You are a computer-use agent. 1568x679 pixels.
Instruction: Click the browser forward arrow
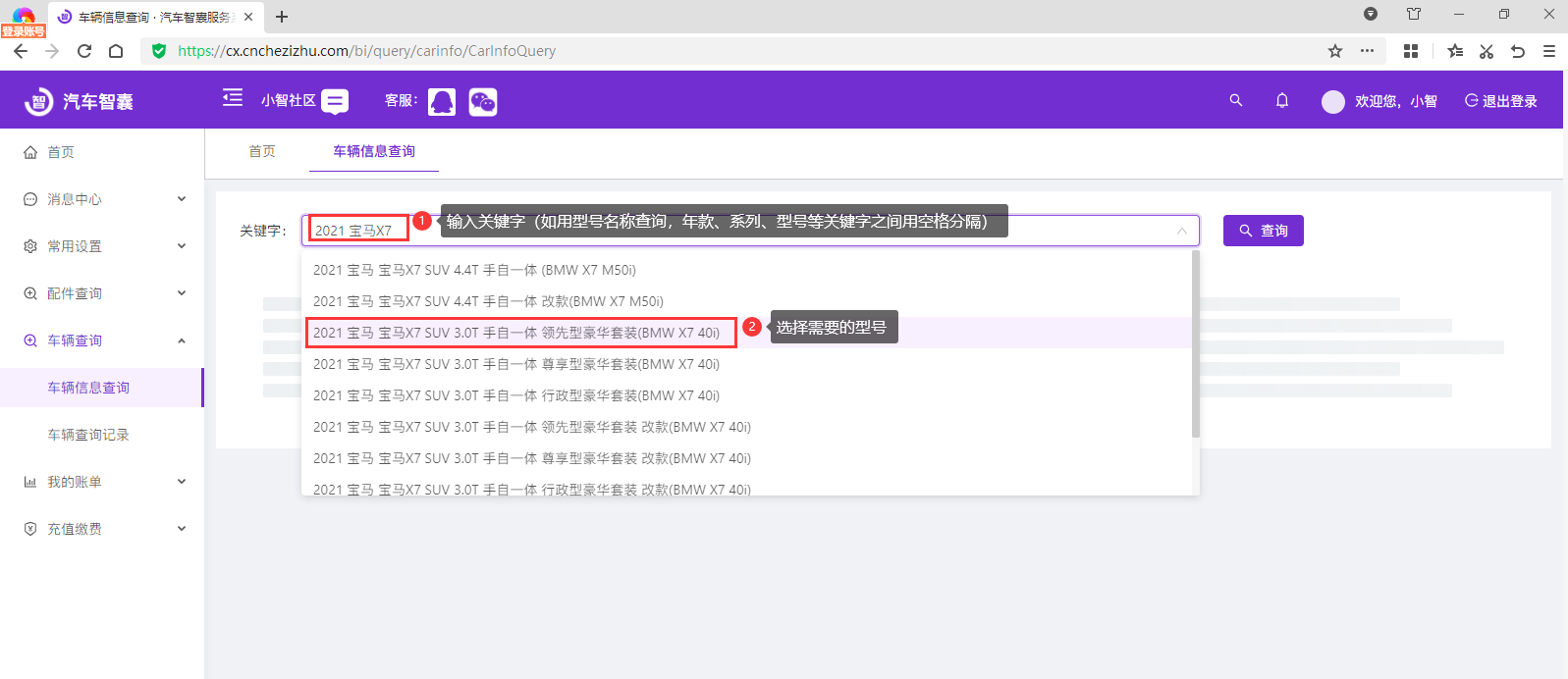click(52, 51)
